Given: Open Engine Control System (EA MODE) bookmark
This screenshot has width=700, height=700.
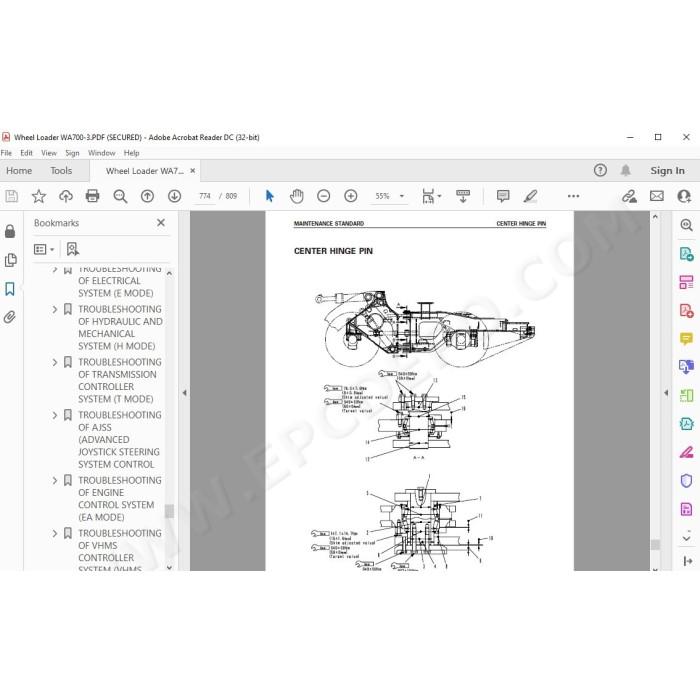Looking at the screenshot, I should 120,499.
